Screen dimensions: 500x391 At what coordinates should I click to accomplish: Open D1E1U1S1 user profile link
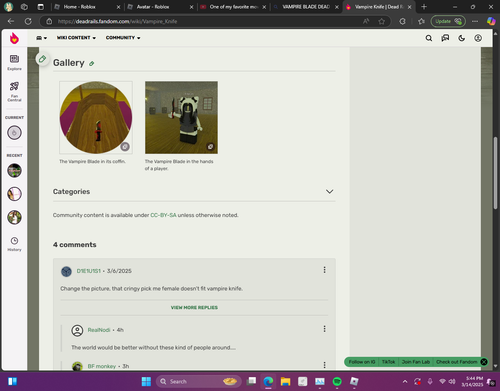tap(88, 271)
